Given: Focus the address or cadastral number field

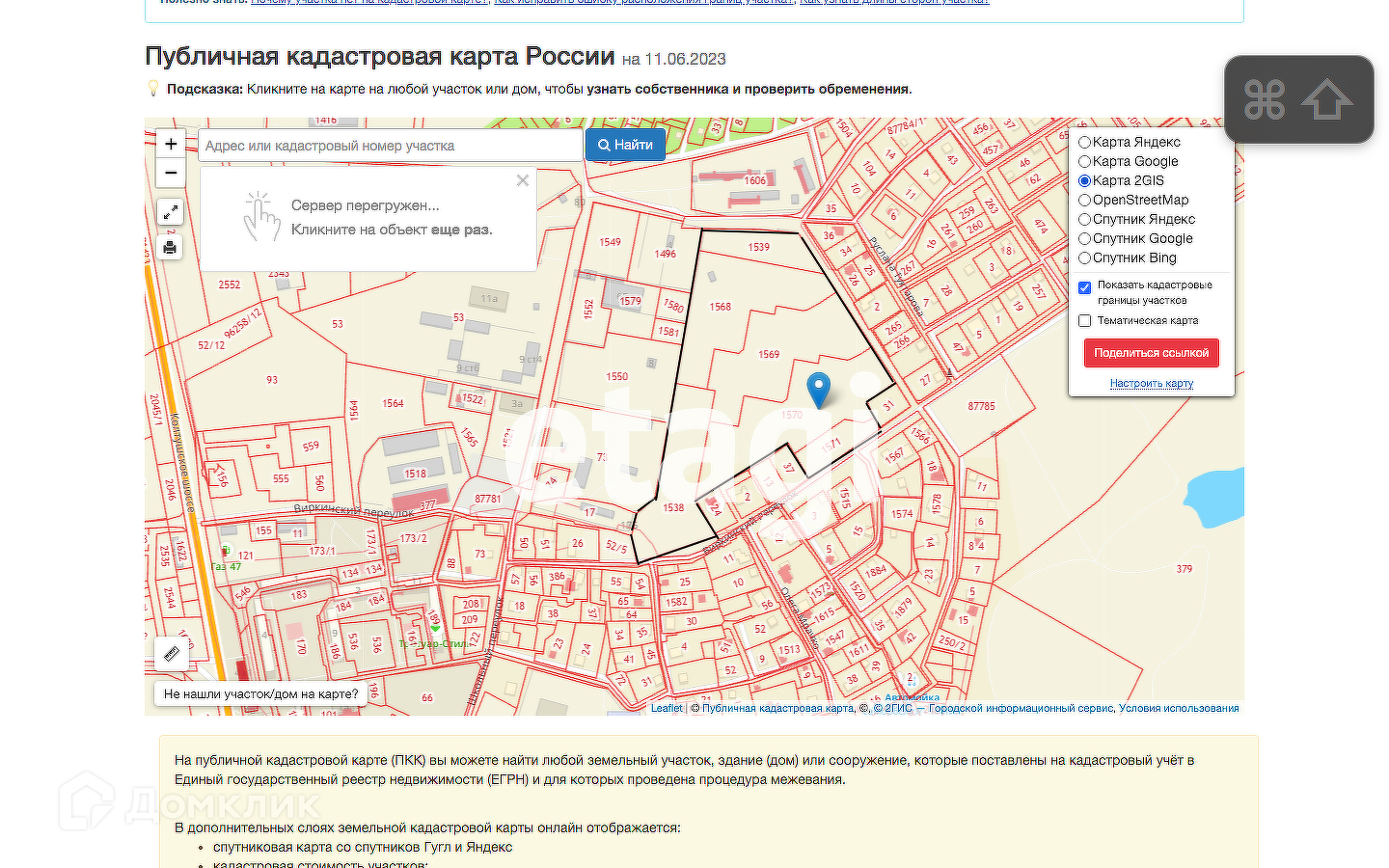Looking at the screenshot, I should click(391, 146).
